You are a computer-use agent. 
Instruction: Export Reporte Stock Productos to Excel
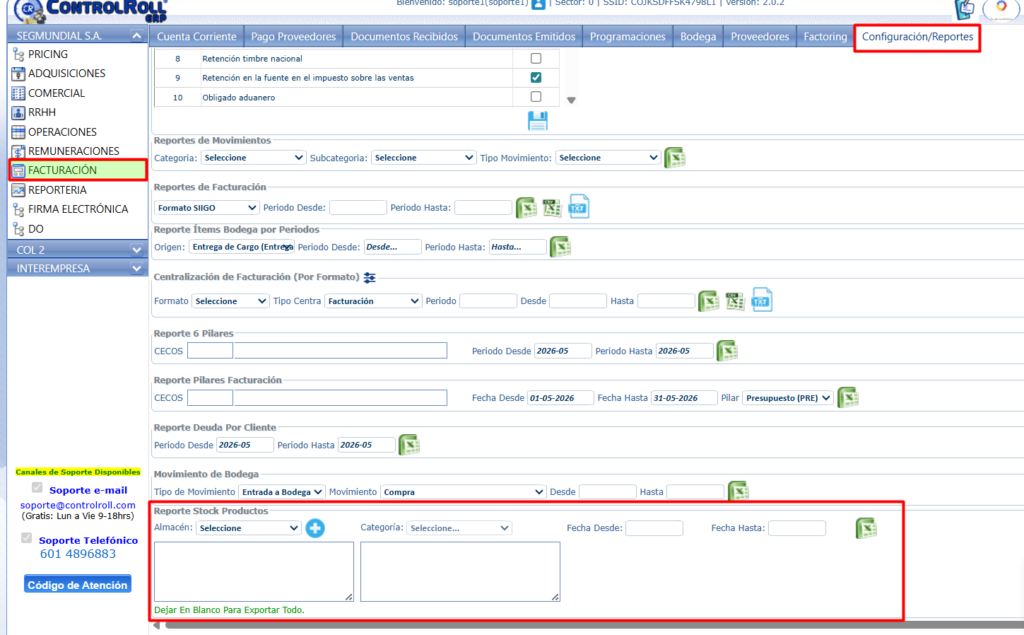(866, 528)
